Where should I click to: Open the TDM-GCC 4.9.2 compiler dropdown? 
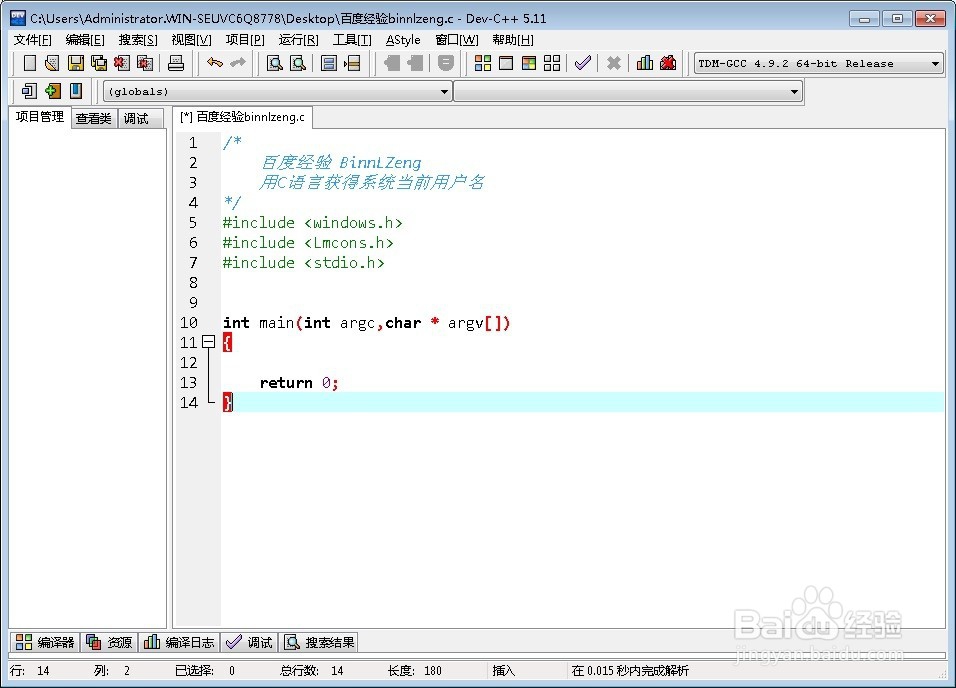[819, 63]
